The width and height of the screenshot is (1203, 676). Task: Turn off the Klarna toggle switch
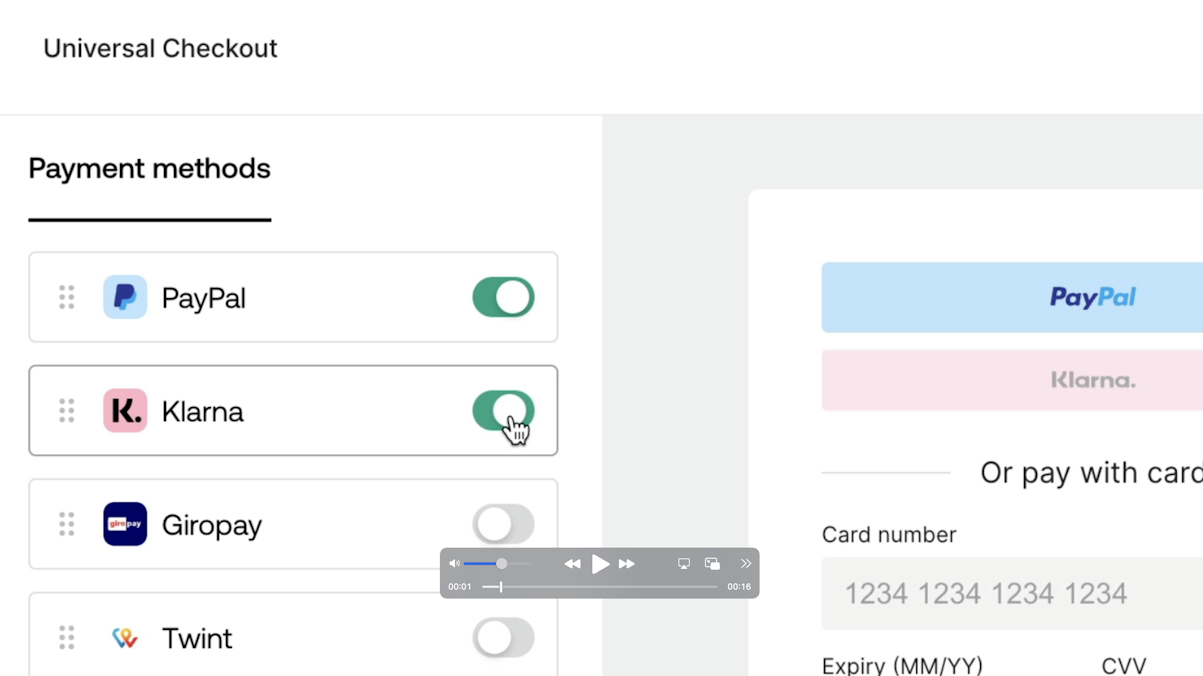[503, 411]
